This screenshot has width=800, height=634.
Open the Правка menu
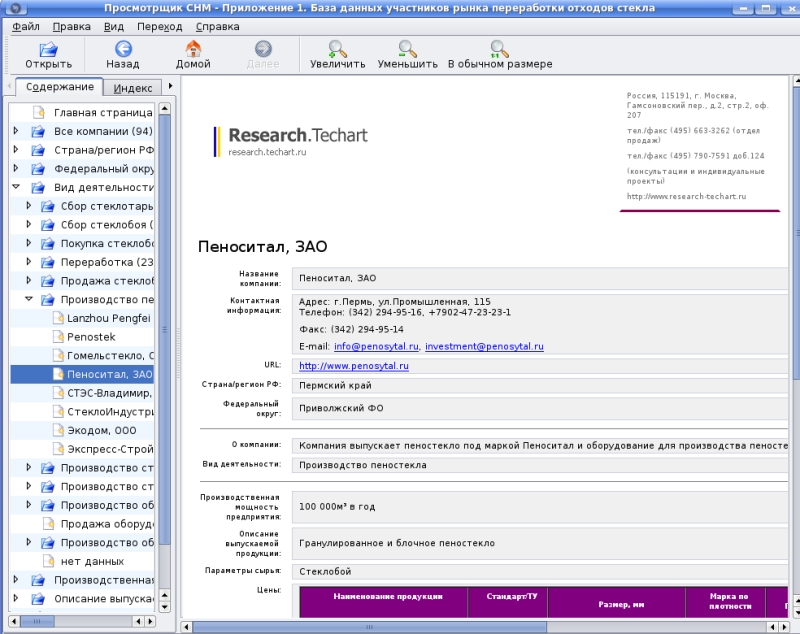pos(71,27)
